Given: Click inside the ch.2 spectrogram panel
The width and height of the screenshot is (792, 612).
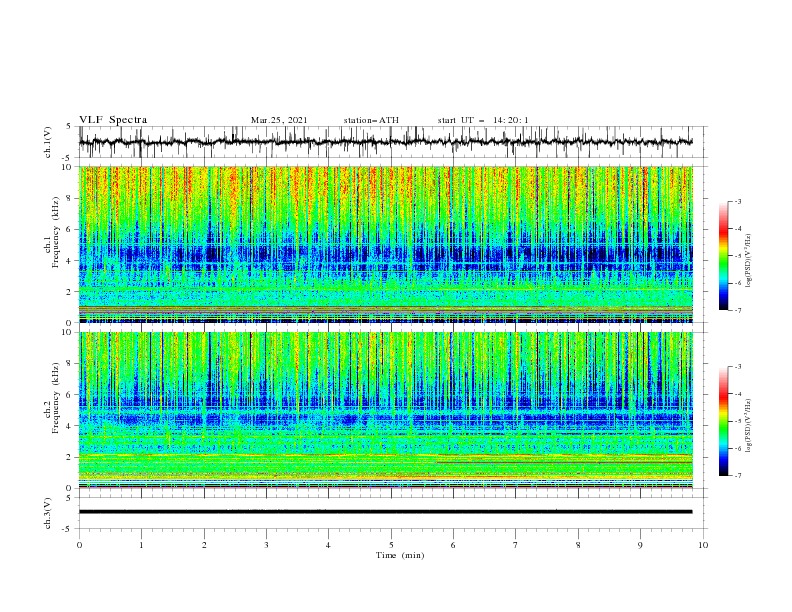Looking at the screenshot, I should tap(385, 410).
